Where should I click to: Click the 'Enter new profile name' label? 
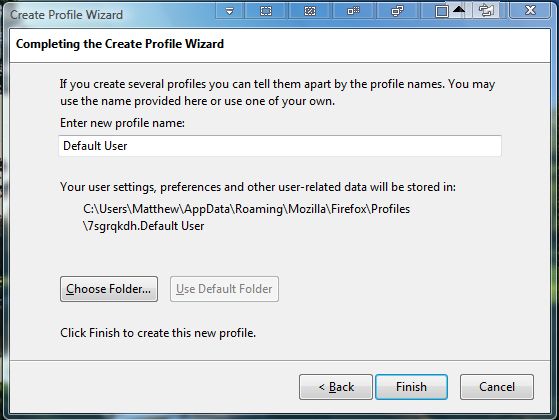tap(122, 123)
